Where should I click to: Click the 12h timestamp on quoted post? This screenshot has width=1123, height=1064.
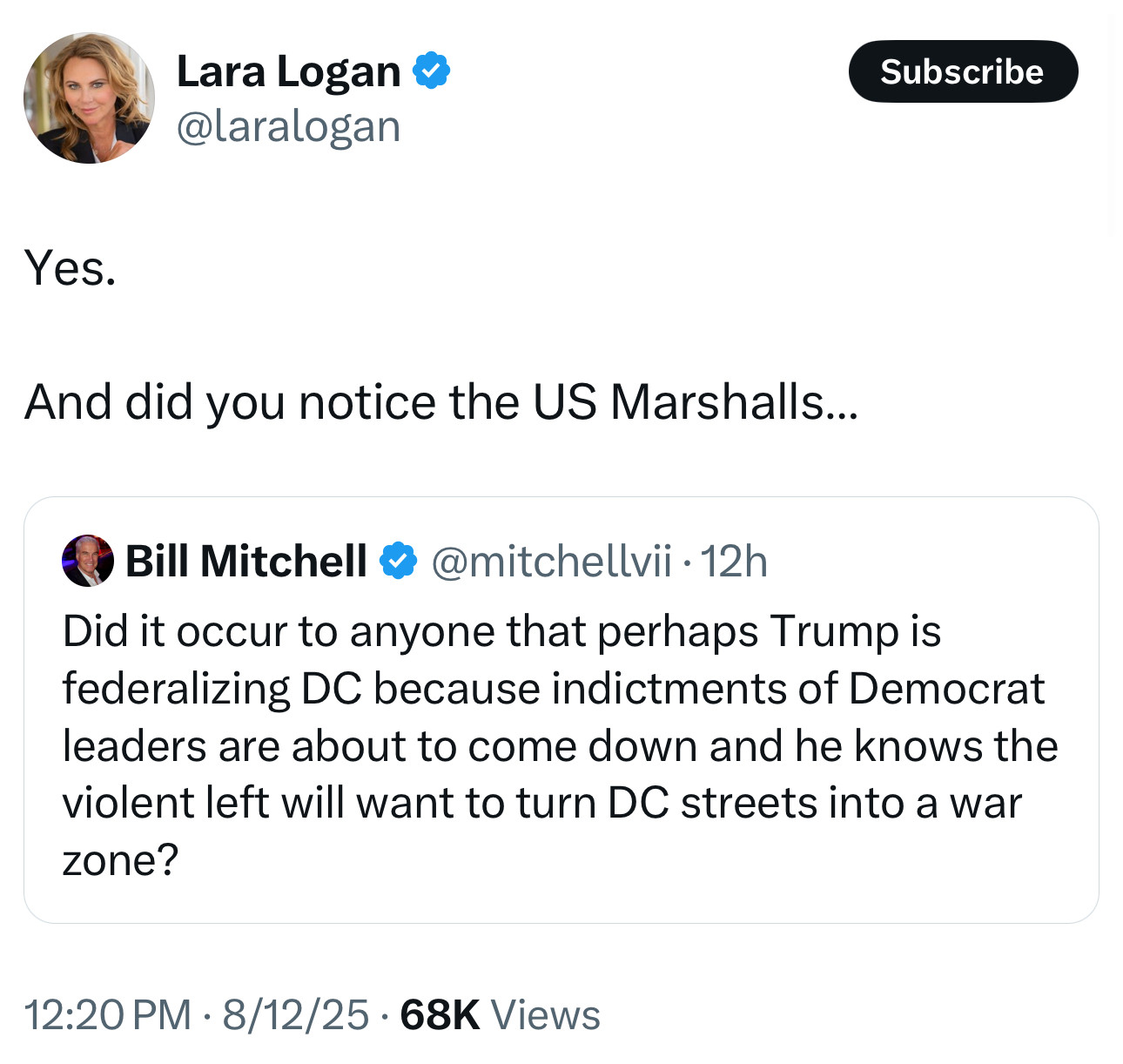[x=734, y=561]
